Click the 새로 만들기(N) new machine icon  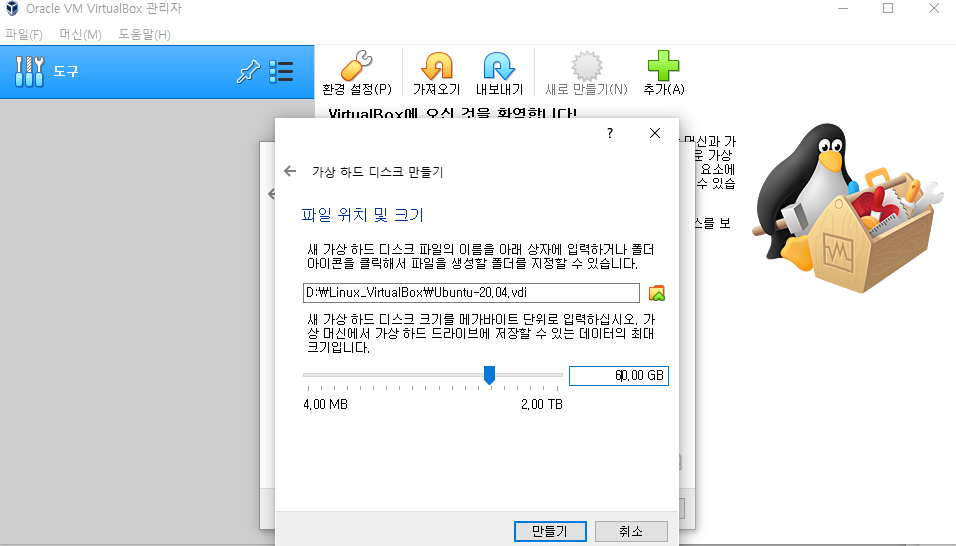coord(587,66)
